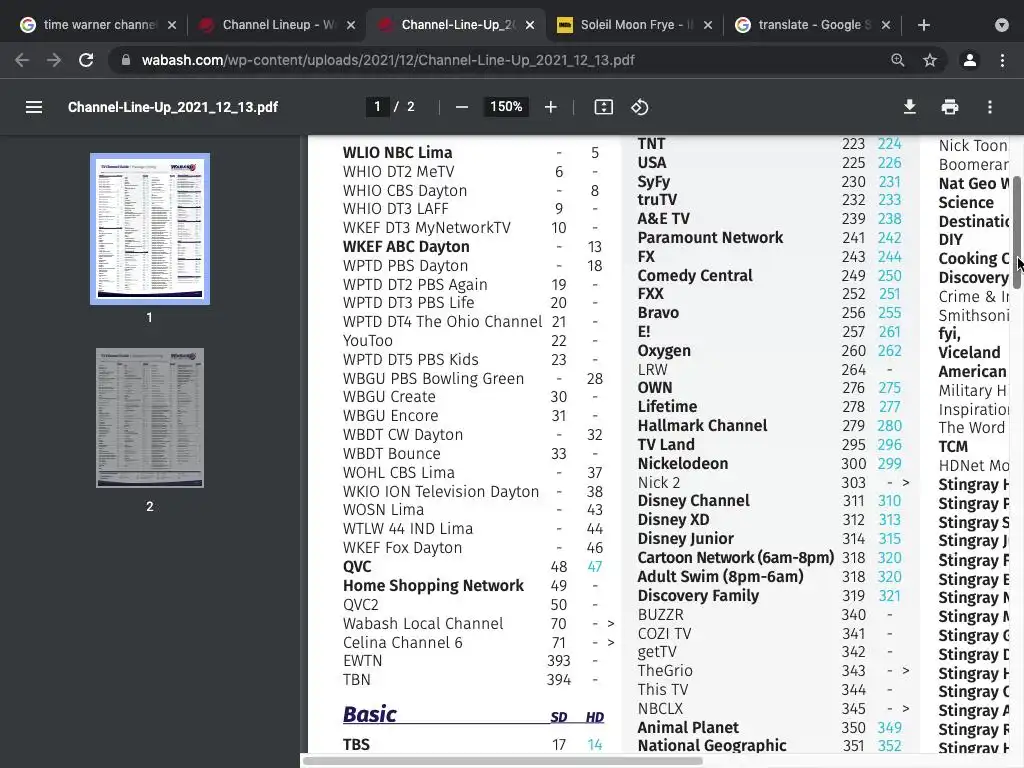Select the page 1 thumbnail
Image resolution: width=1024 pixels, height=768 pixels.
tap(150, 229)
